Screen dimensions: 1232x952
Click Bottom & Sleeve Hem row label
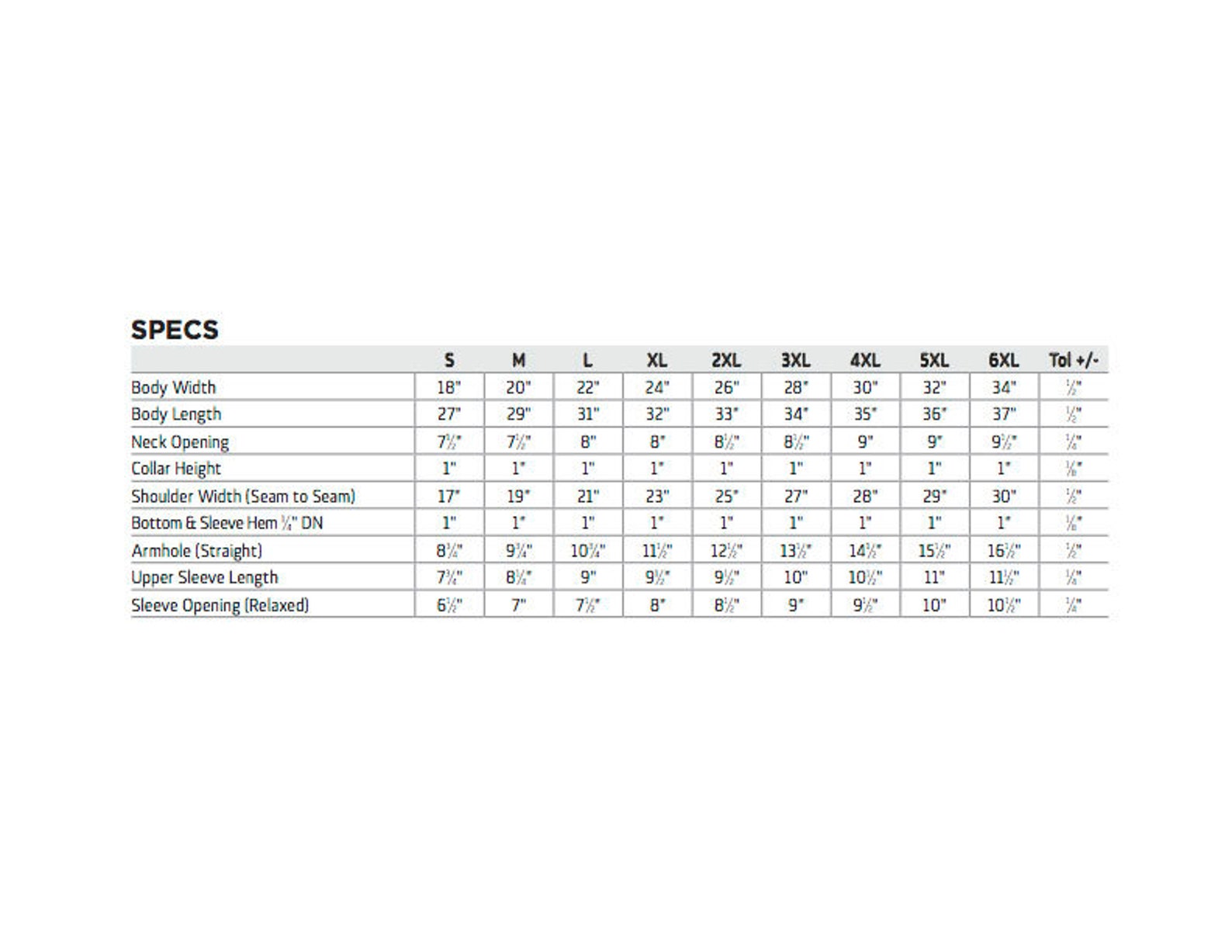point(227,523)
